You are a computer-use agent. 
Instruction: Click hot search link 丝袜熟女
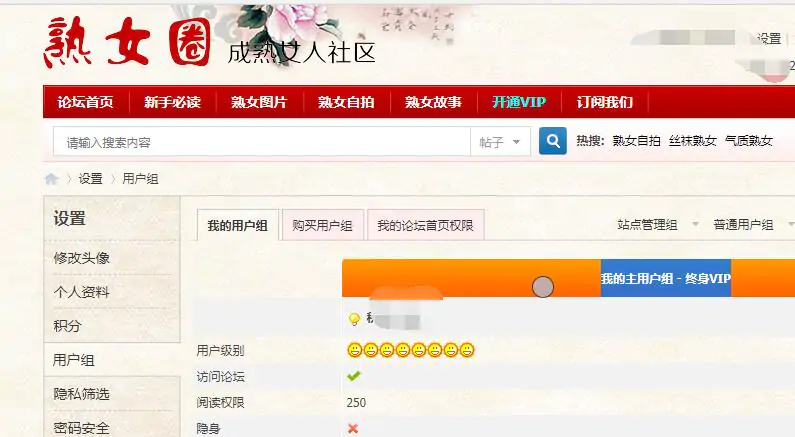click(x=693, y=140)
